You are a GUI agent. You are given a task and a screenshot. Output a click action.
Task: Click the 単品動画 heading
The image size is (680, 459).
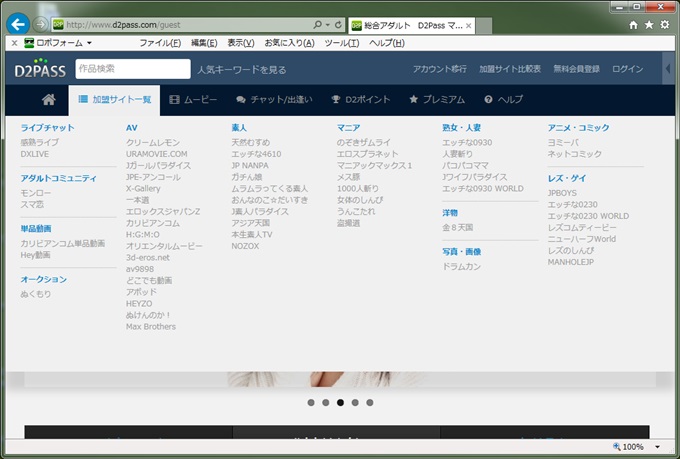pyautogui.click(x=36, y=229)
